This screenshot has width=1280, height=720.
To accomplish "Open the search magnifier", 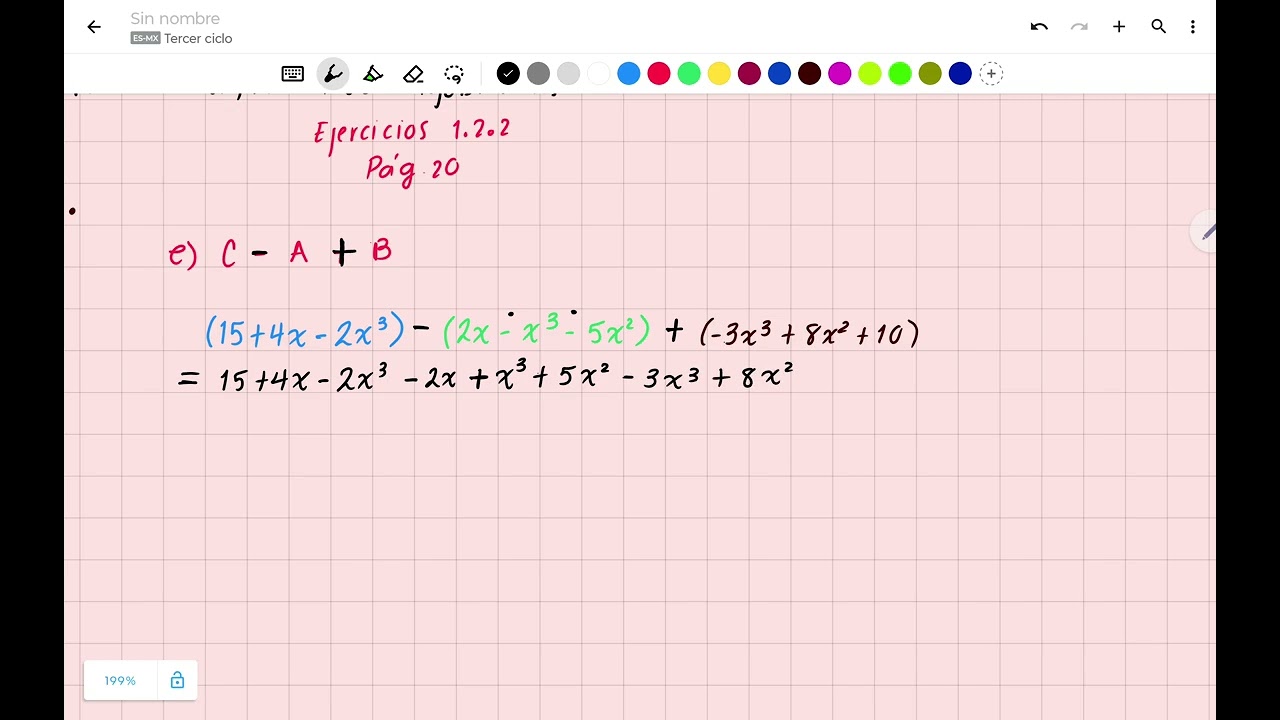I will (1158, 27).
